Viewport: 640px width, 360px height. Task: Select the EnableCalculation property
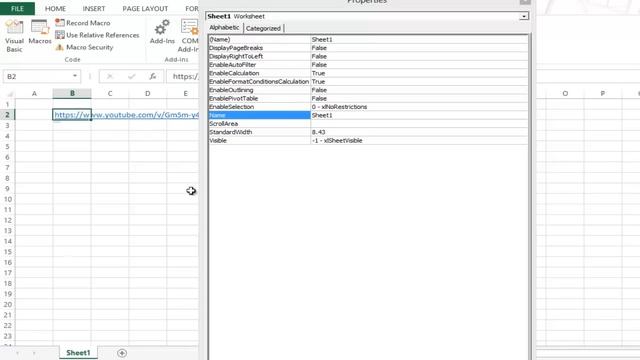point(260,73)
